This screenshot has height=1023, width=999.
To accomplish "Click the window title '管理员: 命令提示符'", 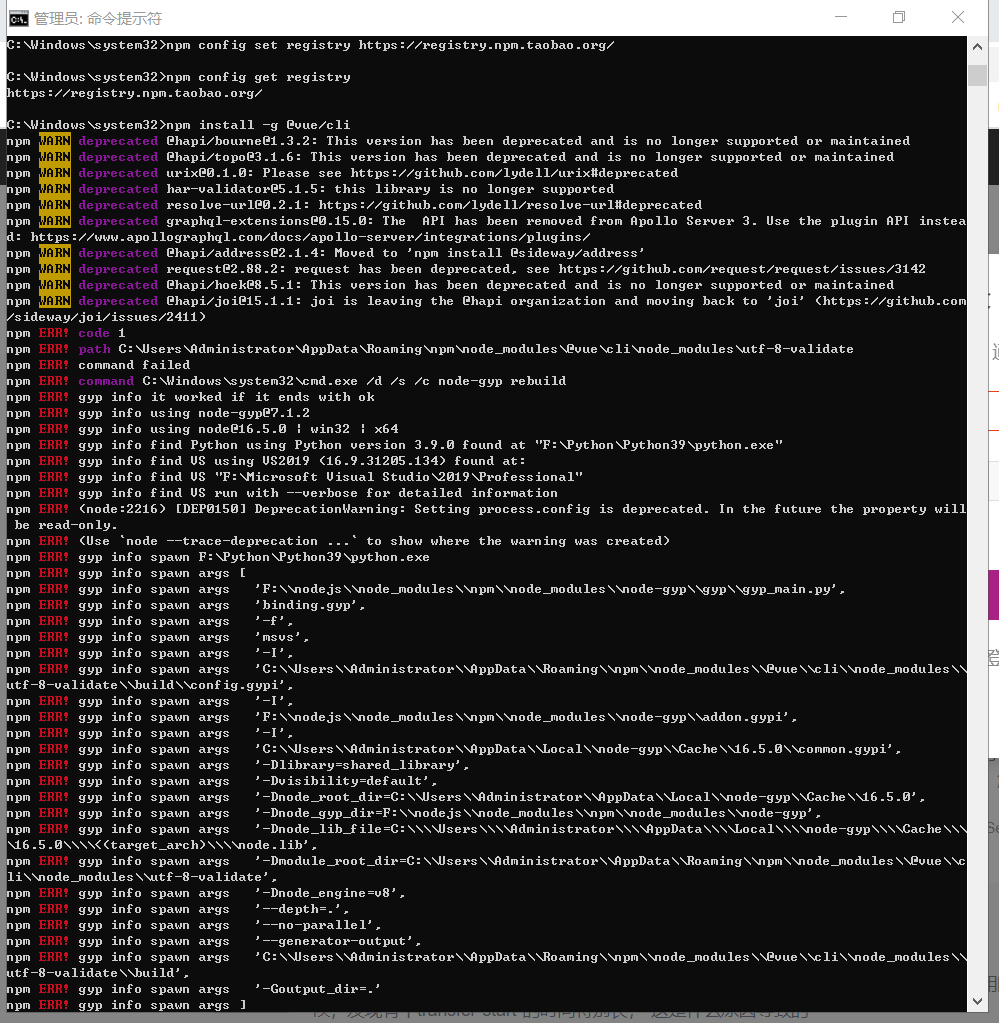I will [98, 18].
